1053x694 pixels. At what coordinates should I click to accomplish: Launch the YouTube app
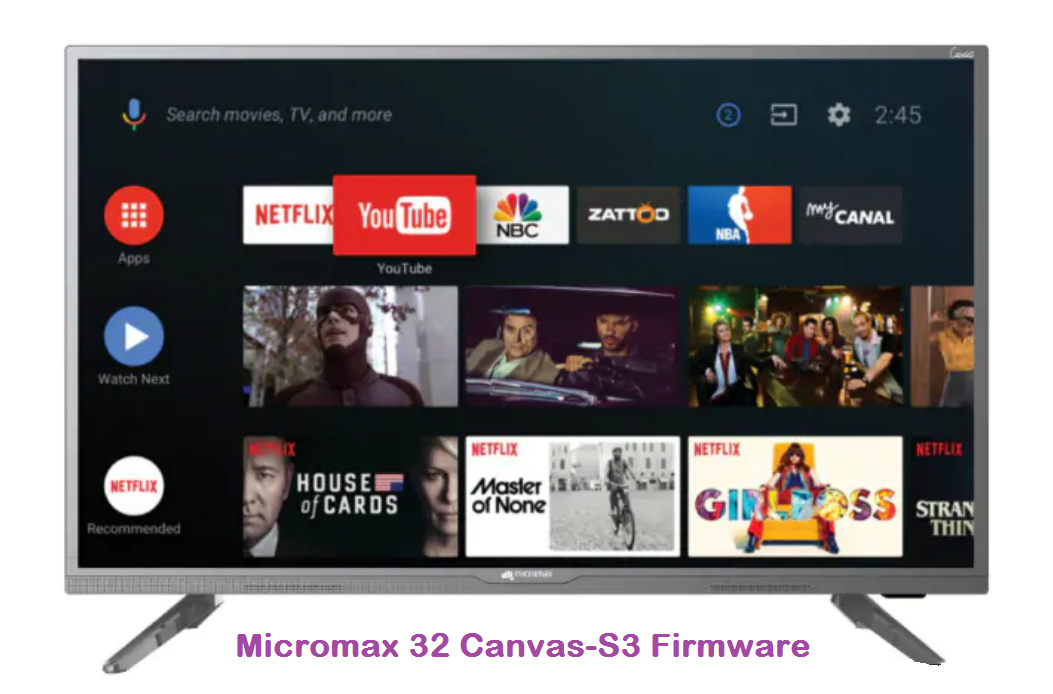406,214
